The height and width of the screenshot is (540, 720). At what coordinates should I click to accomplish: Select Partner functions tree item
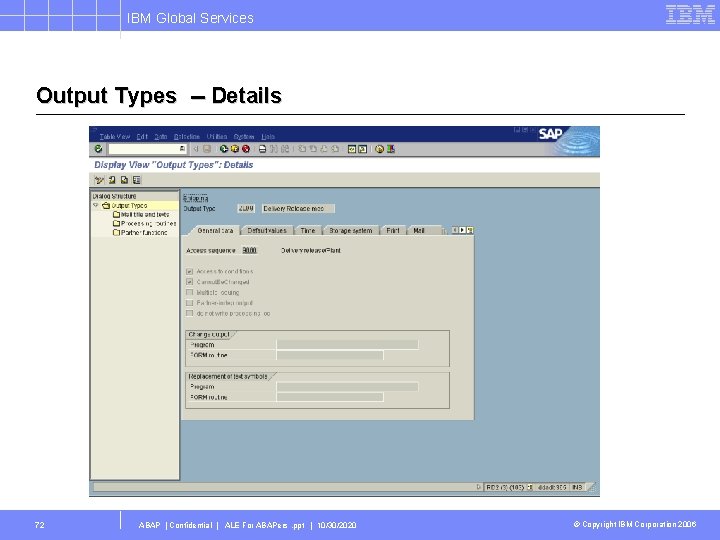pos(144,233)
